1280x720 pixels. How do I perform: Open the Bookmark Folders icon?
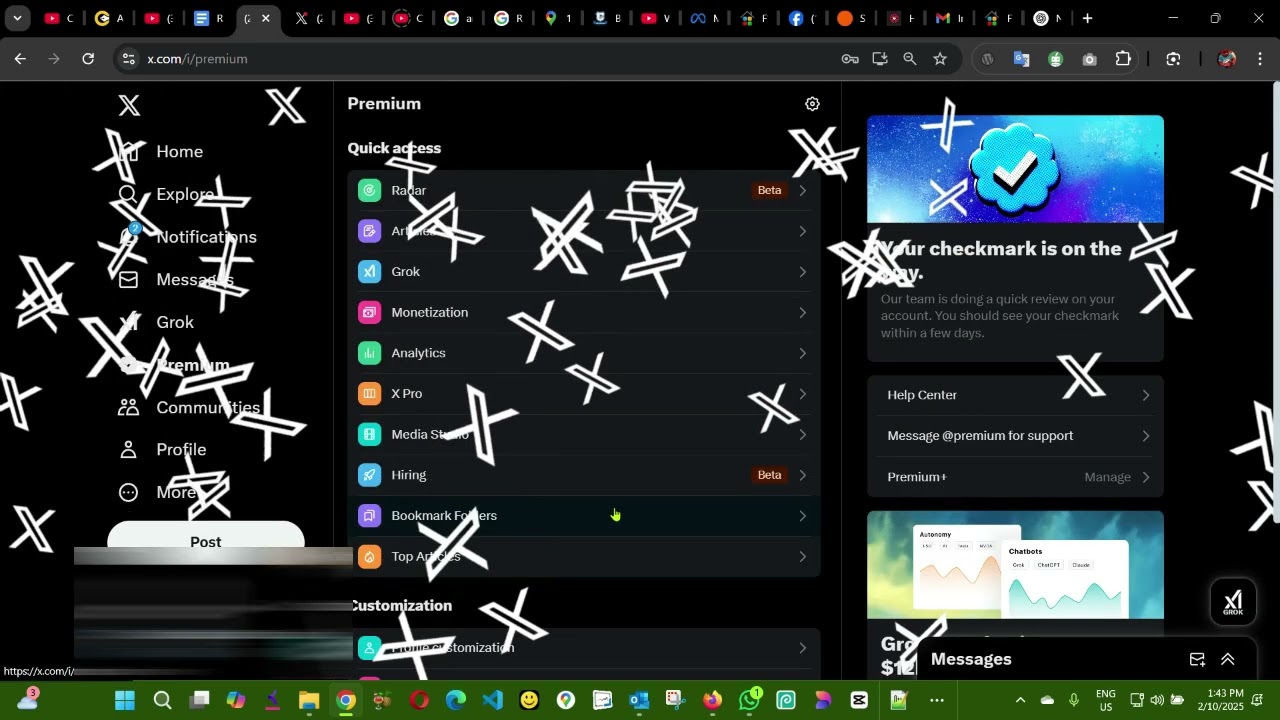click(370, 516)
